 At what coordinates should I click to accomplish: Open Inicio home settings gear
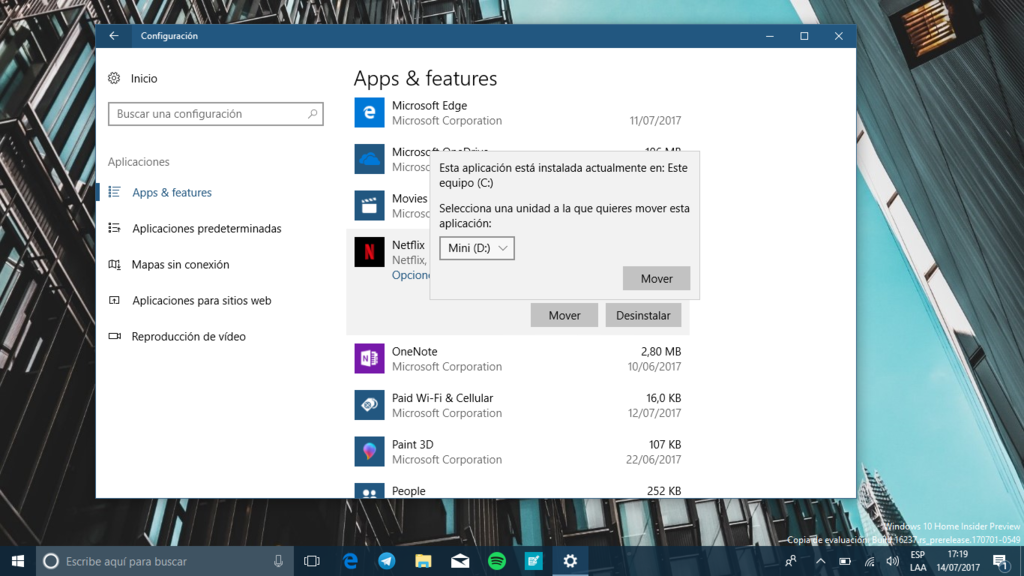(x=114, y=78)
